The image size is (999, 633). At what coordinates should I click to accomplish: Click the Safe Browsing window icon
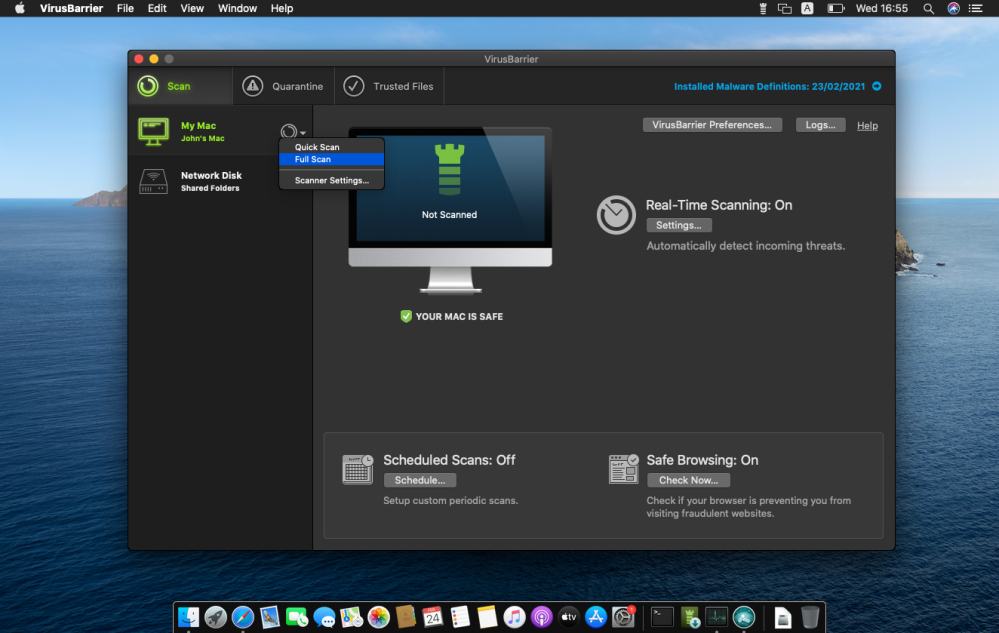point(623,469)
